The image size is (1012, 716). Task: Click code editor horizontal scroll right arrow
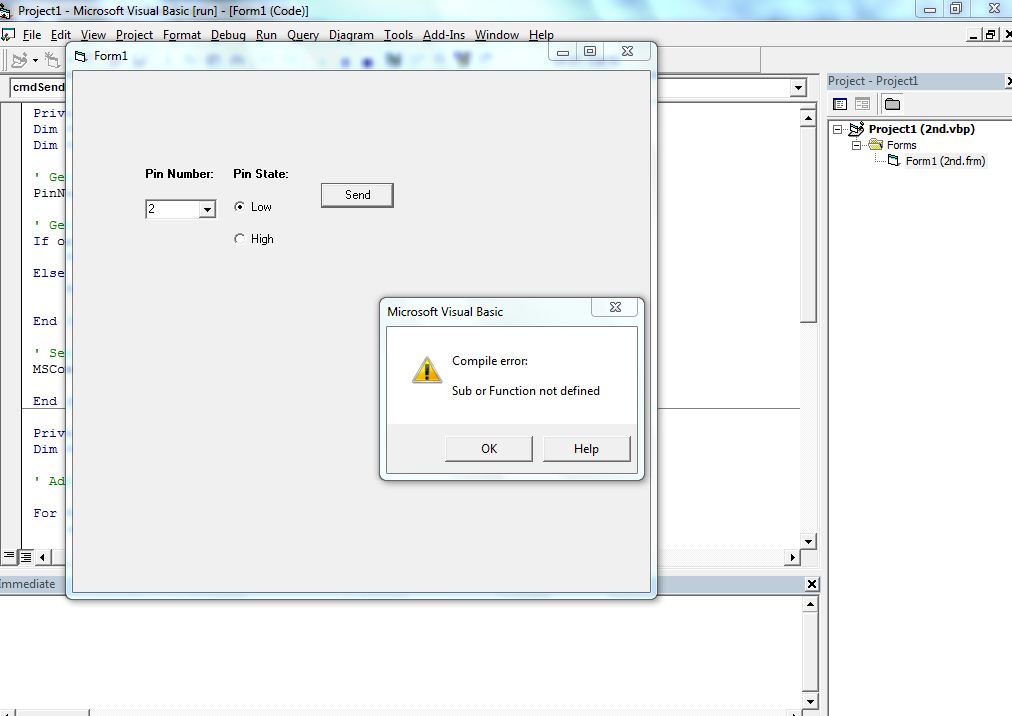tap(793, 557)
